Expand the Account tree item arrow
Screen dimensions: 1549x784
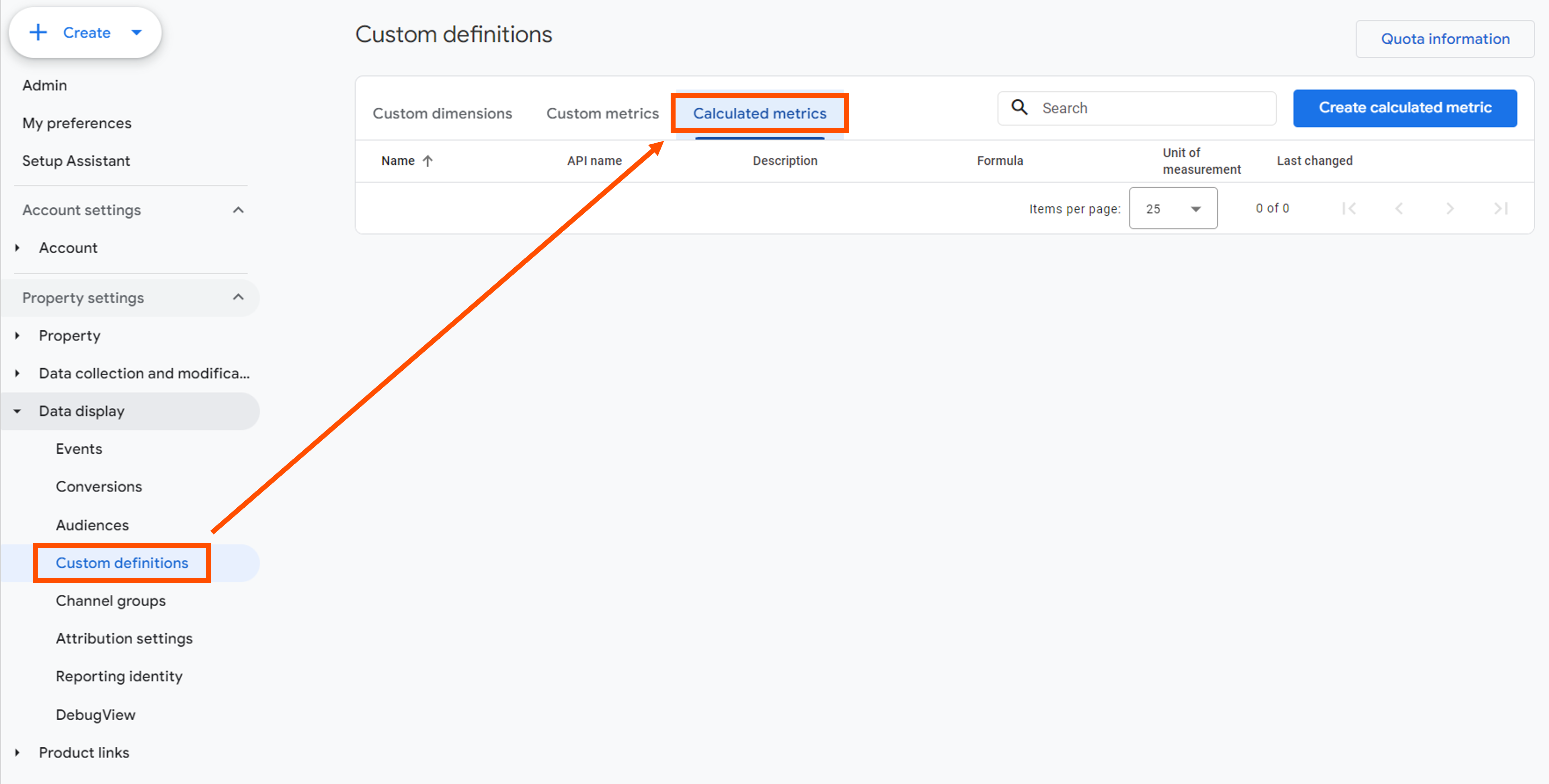[x=18, y=248]
